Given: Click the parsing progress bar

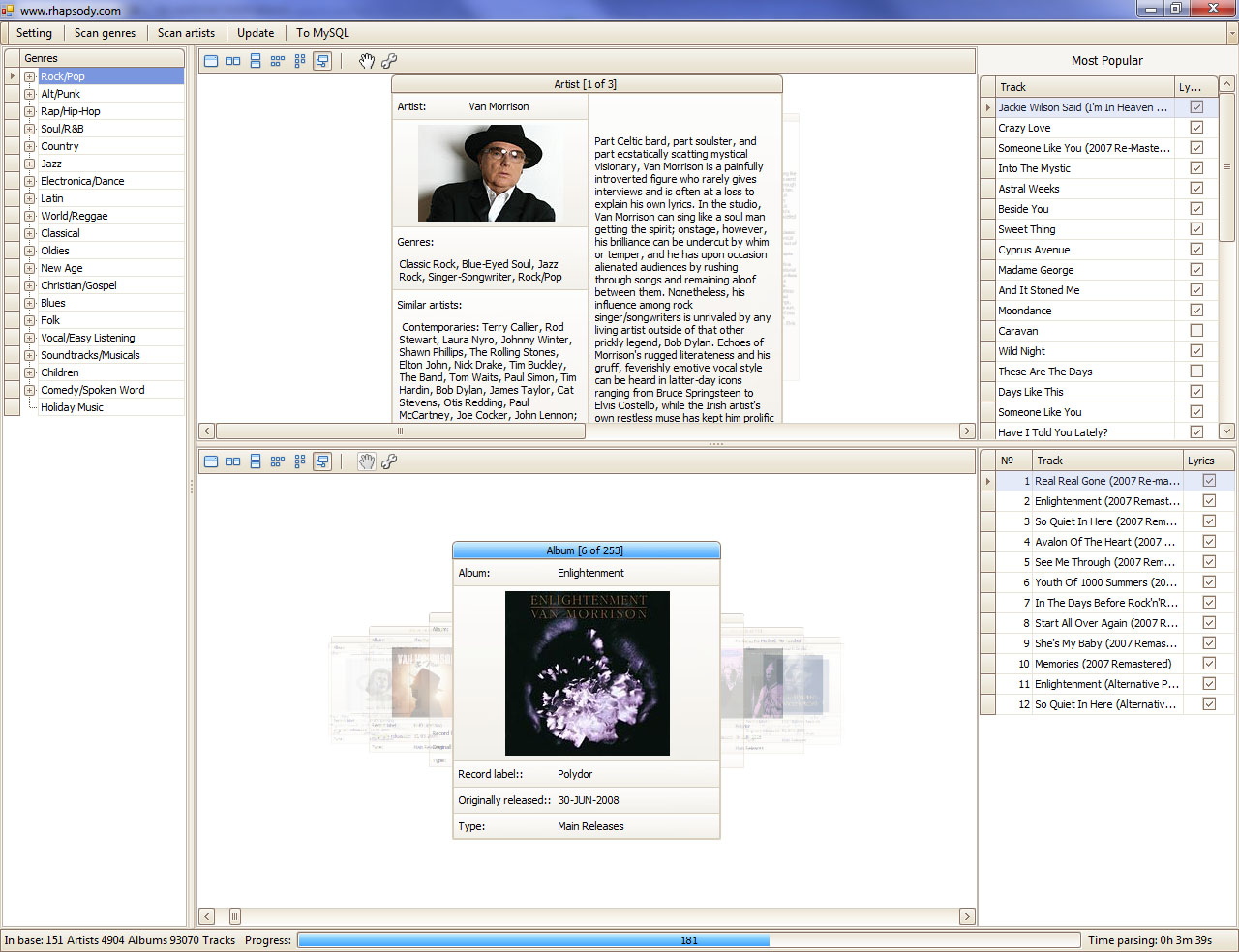Looking at the screenshot, I should [688, 940].
